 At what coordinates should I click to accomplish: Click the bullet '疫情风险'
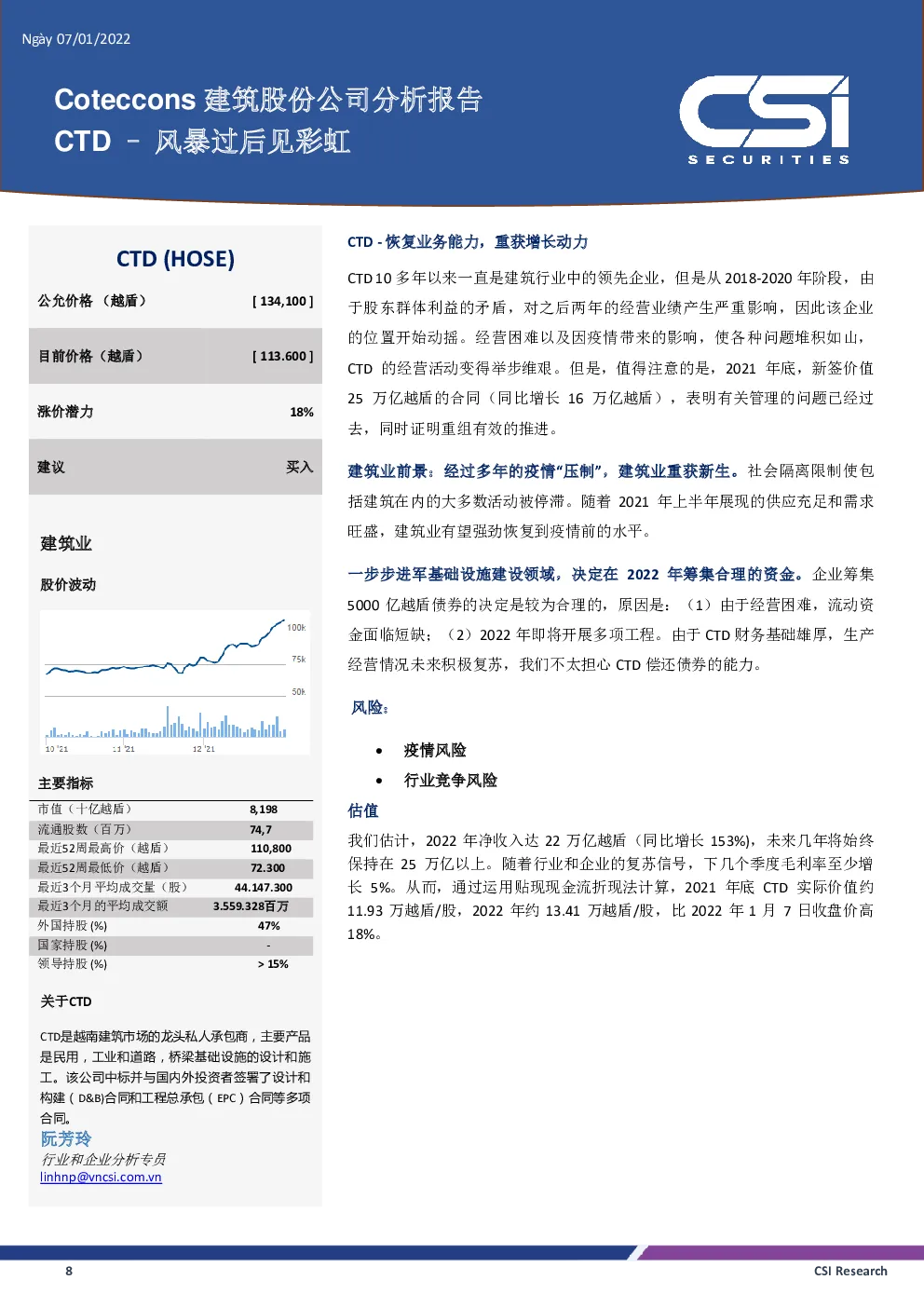(x=435, y=750)
